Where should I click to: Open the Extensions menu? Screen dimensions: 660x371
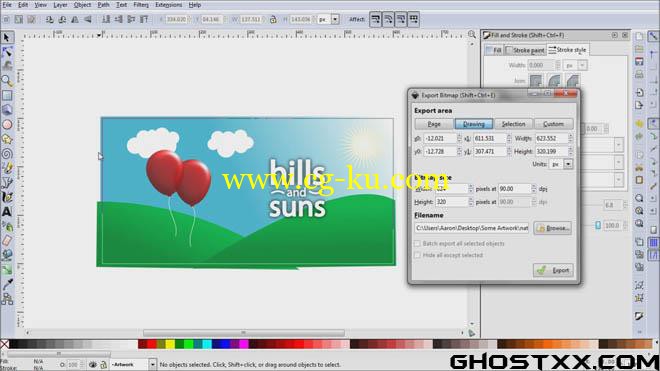coord(168,5)
